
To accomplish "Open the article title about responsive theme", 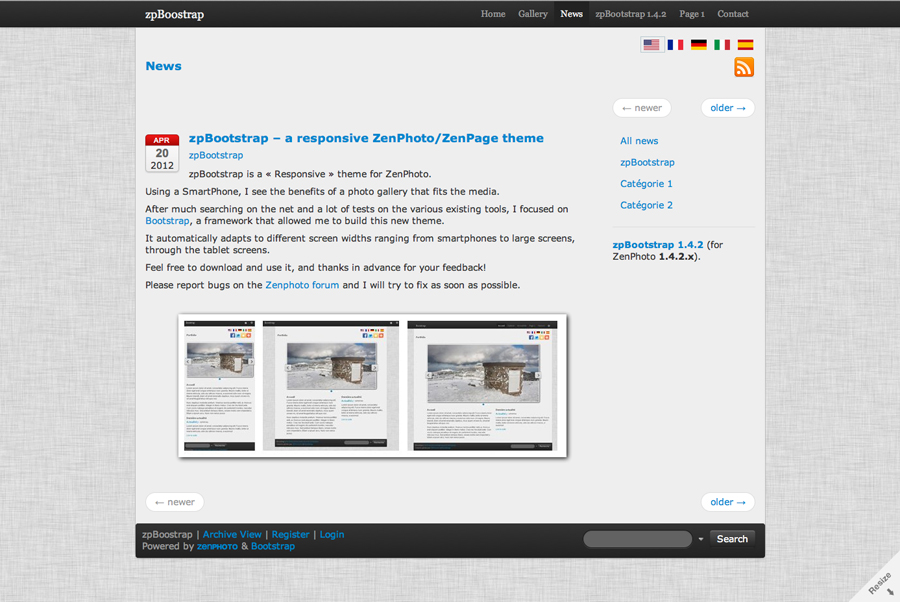I will point(366,138).
